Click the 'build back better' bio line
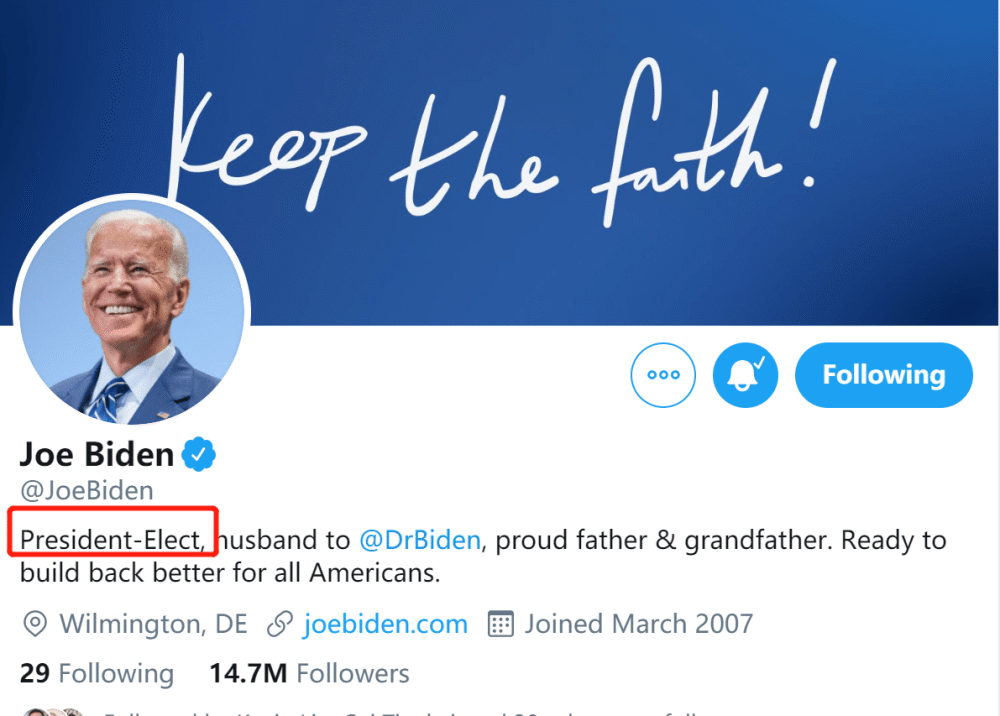The image size is (1000, 716). [x=230, y=574]
